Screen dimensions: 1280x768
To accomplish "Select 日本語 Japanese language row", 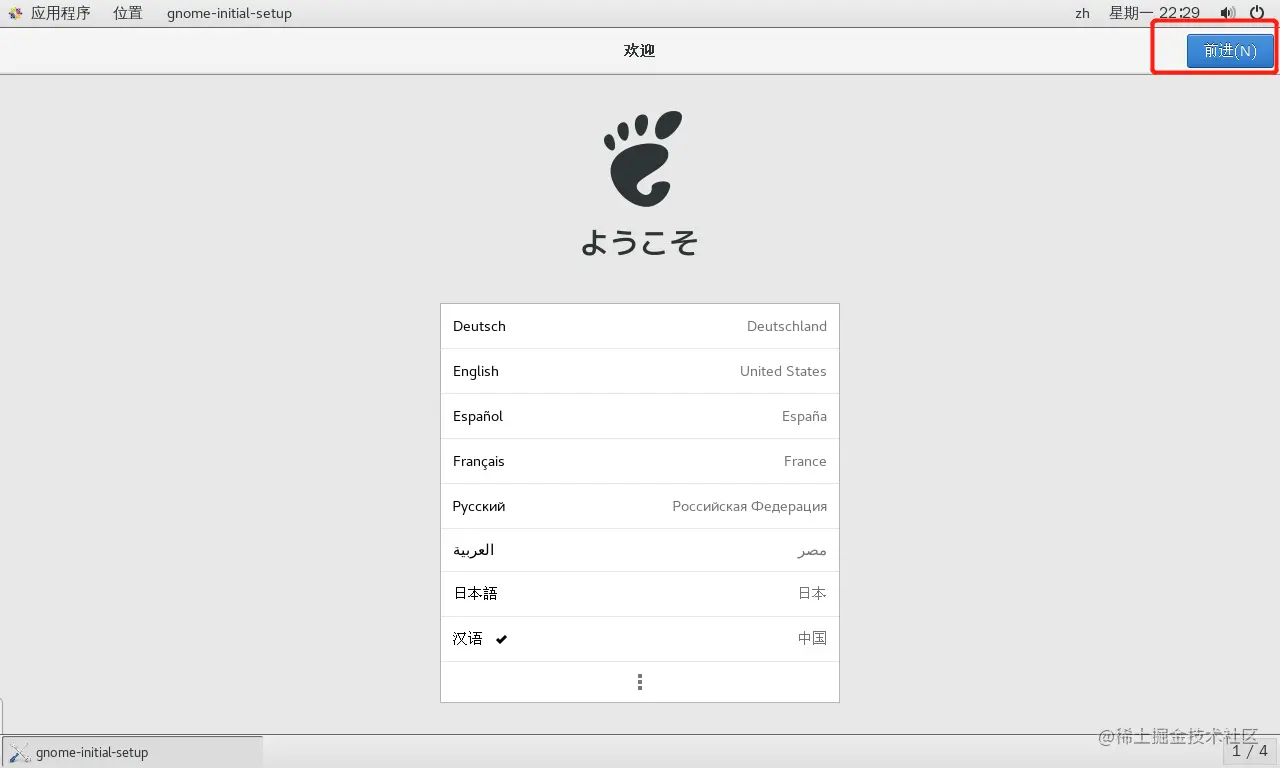I will (x=640, y=594).
